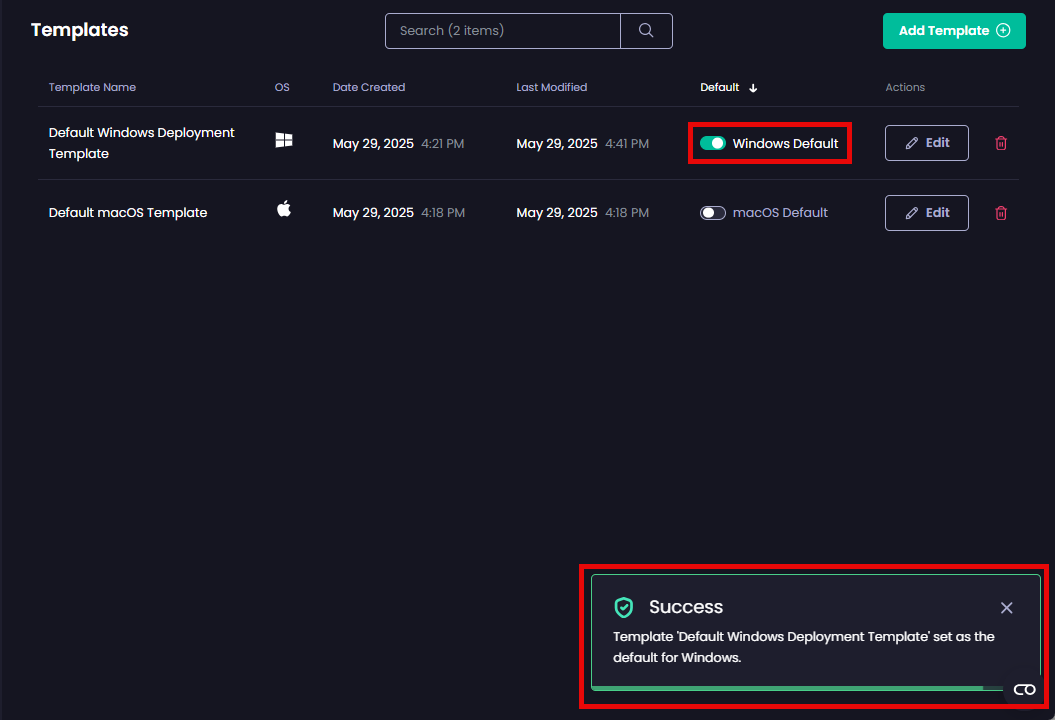Click the link icon below the notification
Screen dimensions: 1055x720
click(1024, 690)
